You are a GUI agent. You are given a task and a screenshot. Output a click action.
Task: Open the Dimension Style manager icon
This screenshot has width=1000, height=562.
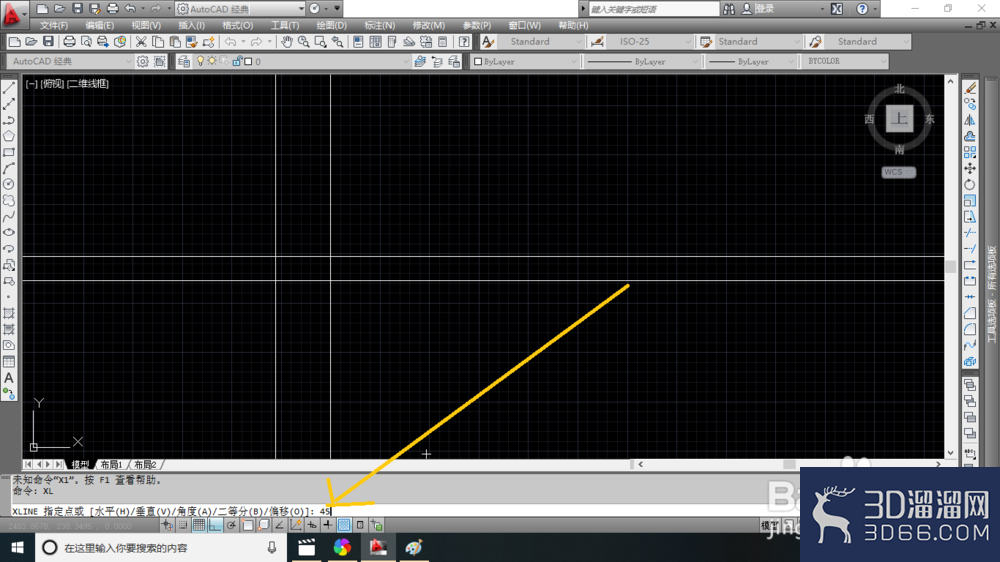[x=597, y=41]
